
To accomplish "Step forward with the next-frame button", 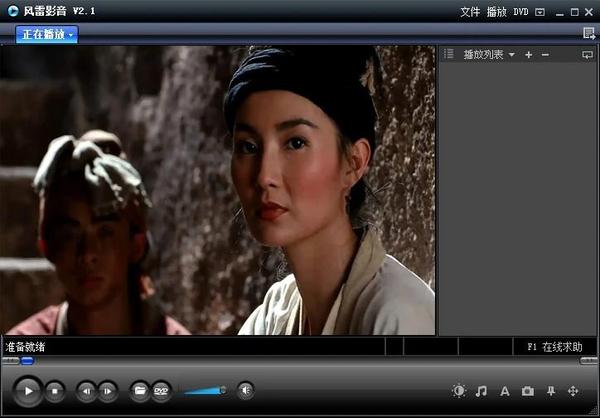I will point(108,391).
